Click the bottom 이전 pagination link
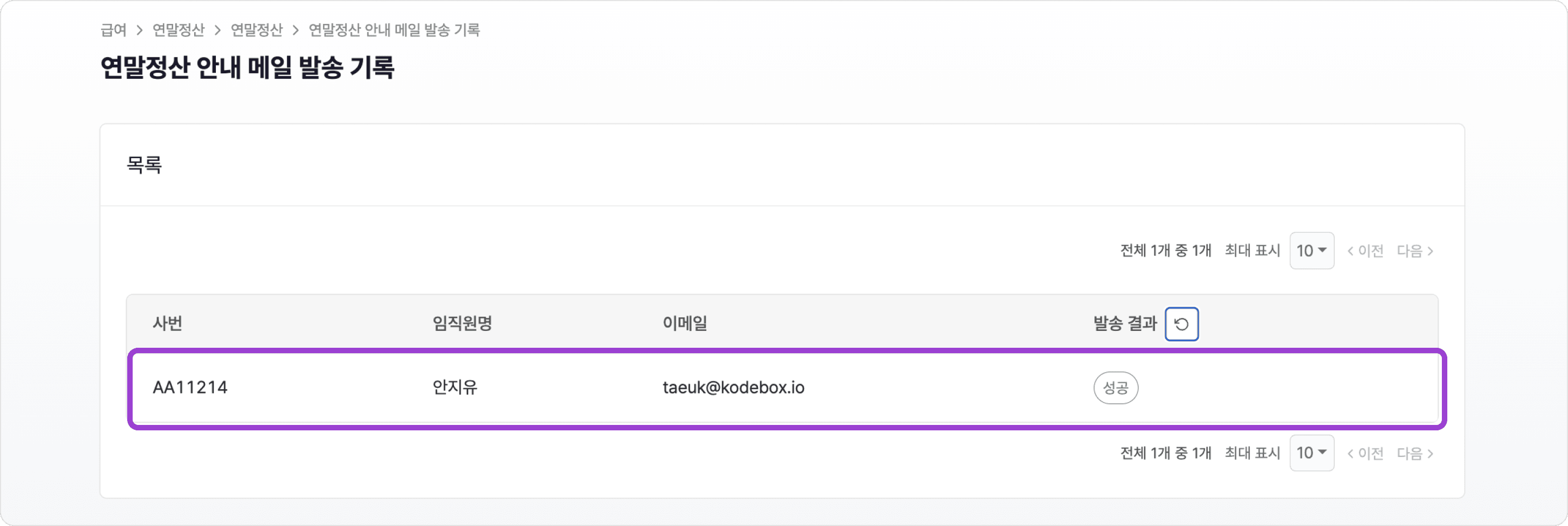1568x526 pixels. pos(1365,453)
